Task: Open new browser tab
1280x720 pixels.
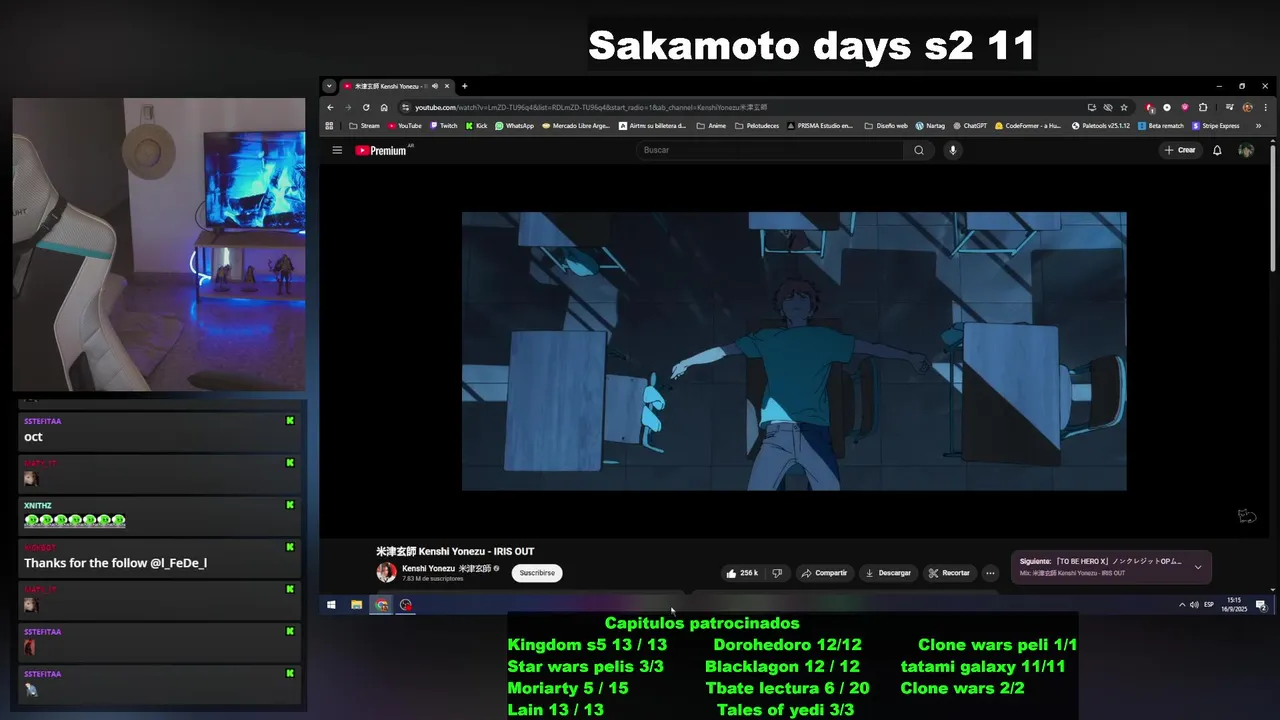Action: coord(464,86)
